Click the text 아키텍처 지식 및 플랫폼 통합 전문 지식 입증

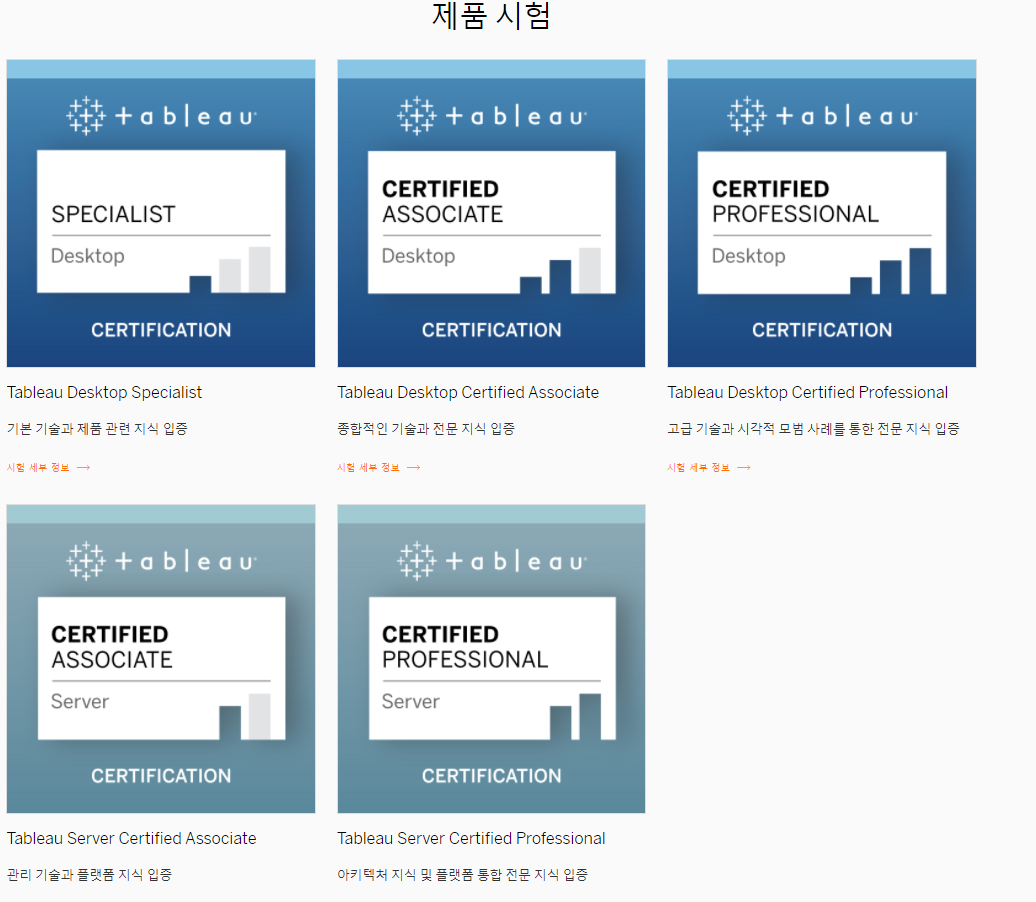point(462,875)
